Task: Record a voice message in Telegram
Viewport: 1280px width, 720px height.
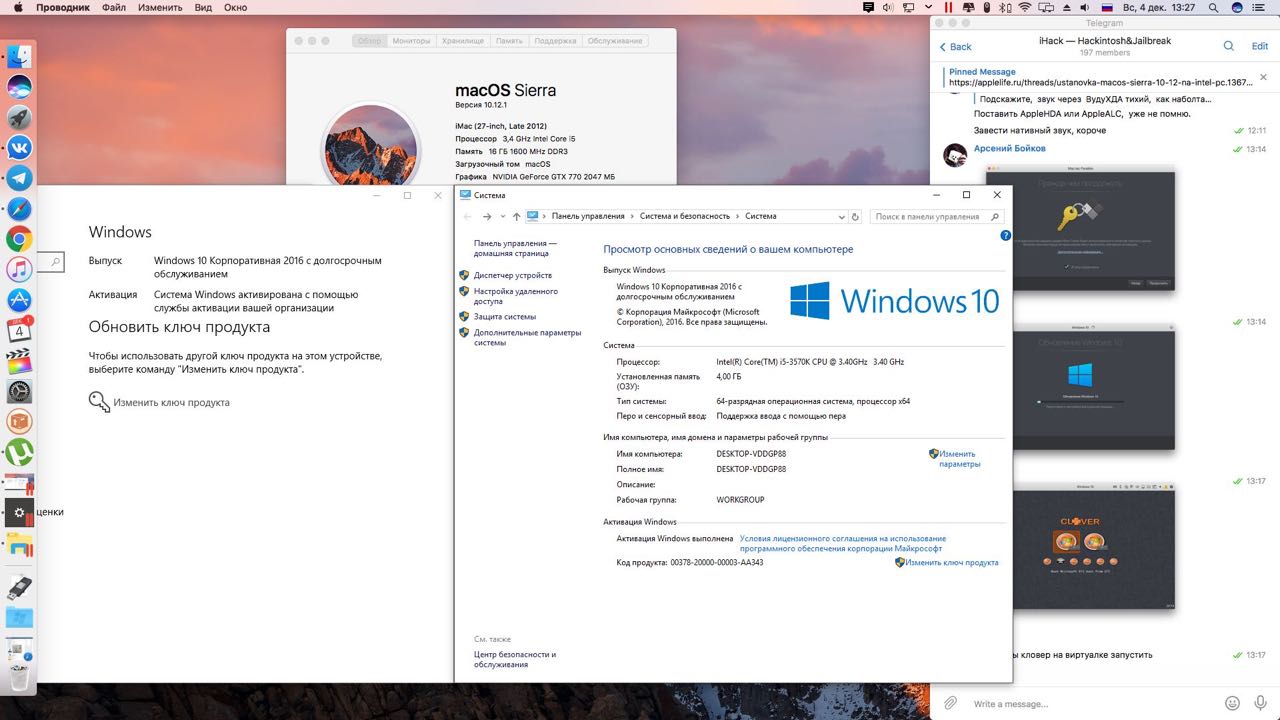Action: [1261, 704]
